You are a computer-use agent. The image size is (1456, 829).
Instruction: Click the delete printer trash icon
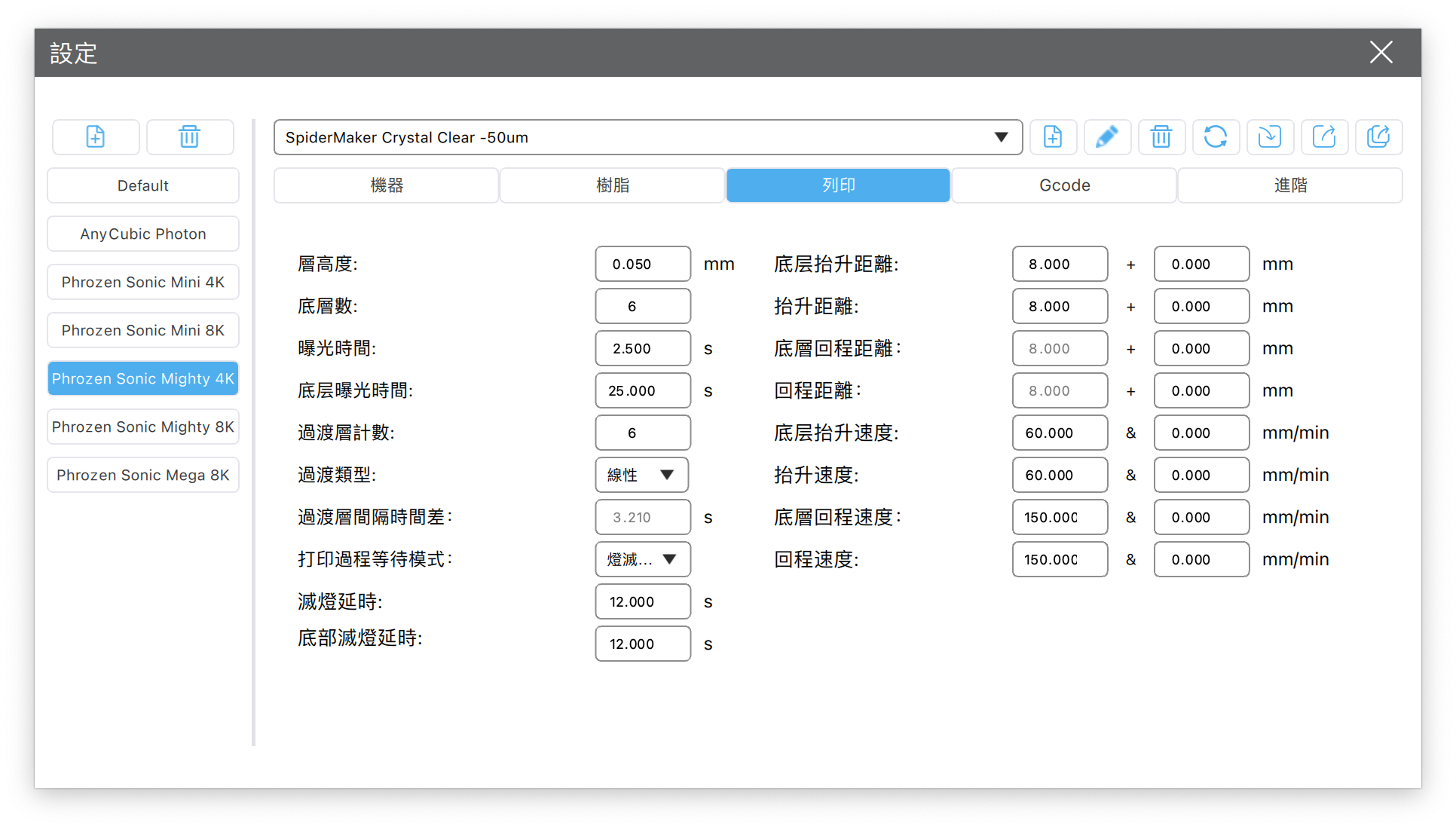(189, 137)
